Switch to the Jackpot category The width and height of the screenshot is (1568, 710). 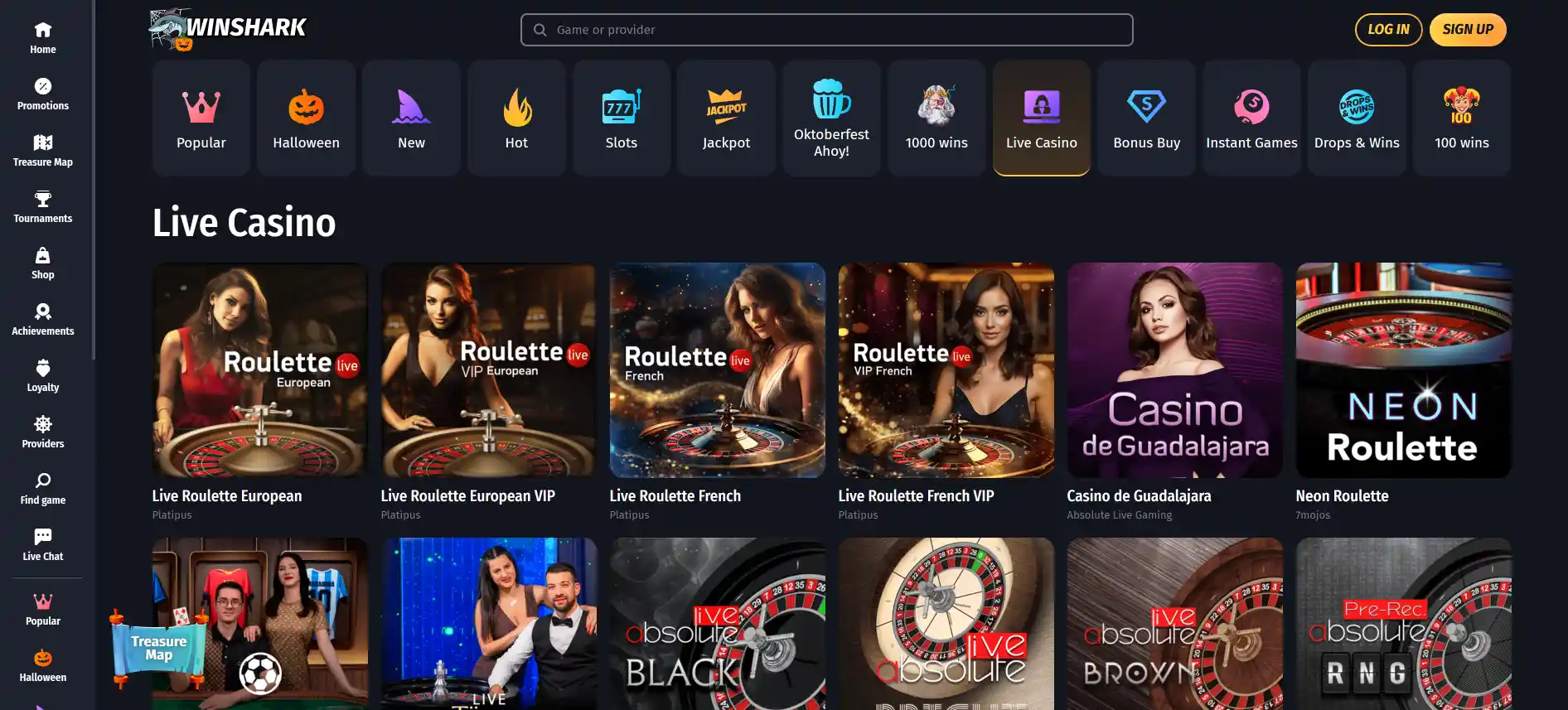point(727,118)
